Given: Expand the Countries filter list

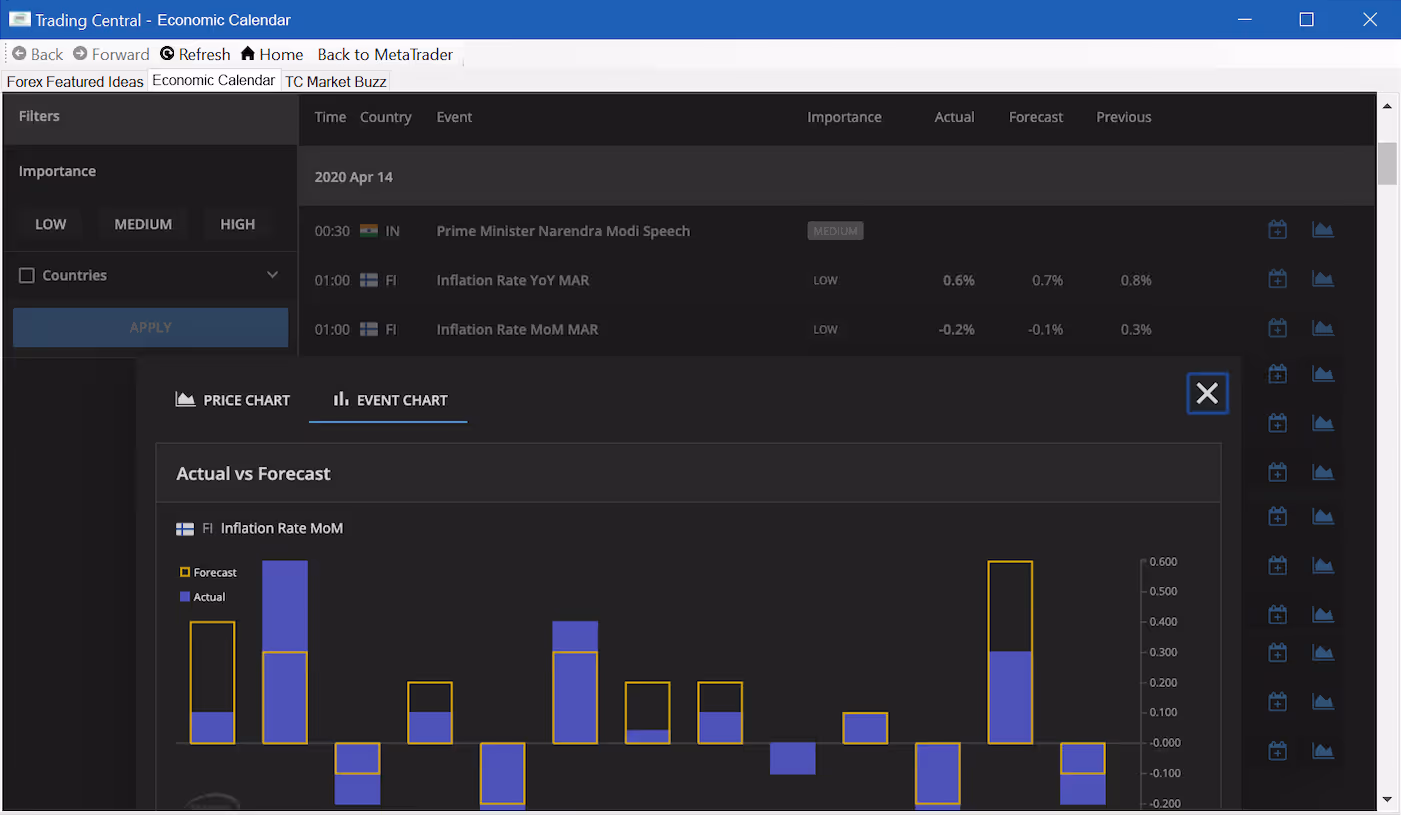Looking at the screenshot, I should (271, 274).
